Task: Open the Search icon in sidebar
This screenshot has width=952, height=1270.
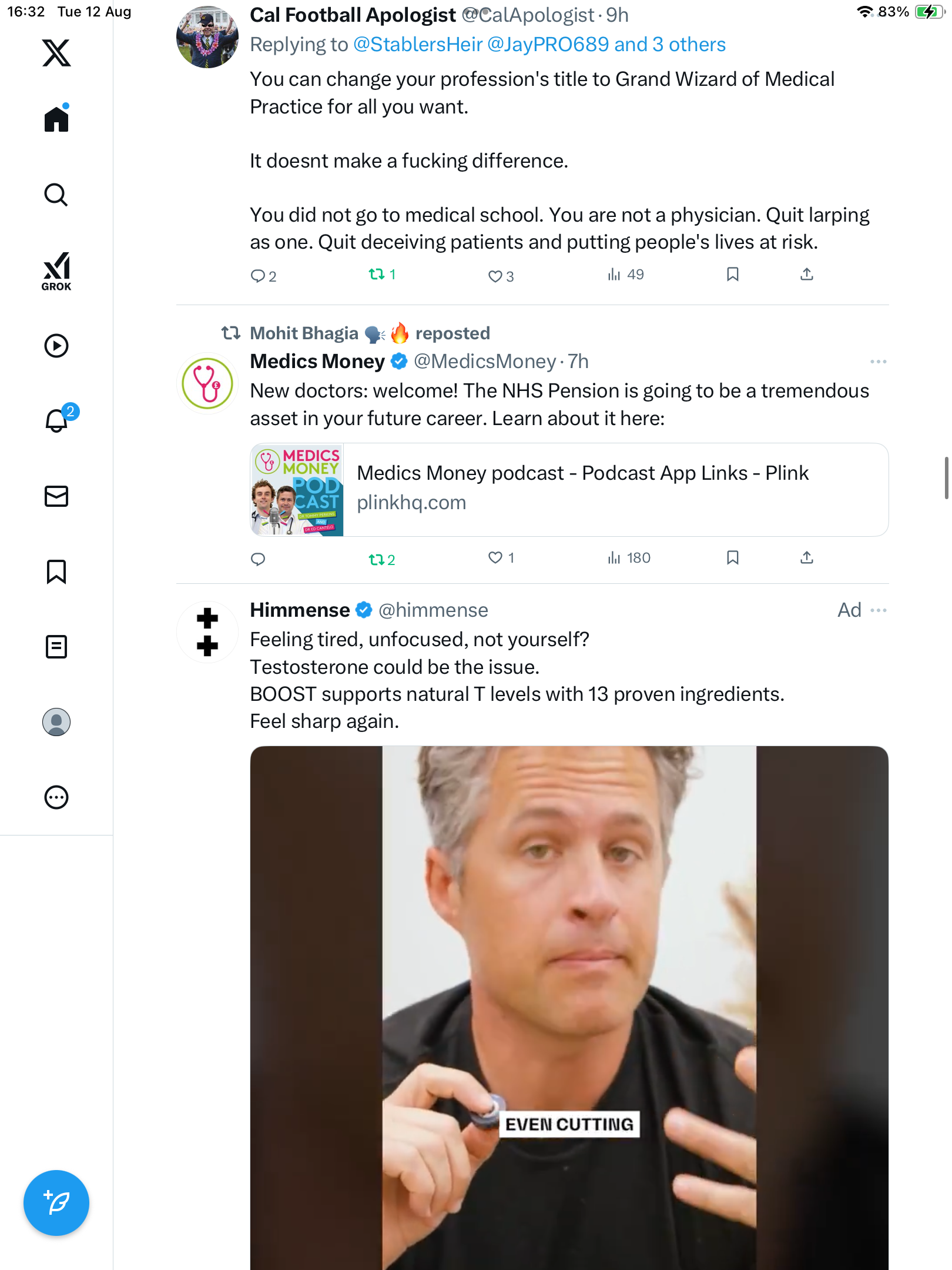Action: pyautogui.click(x=56, y=195)
